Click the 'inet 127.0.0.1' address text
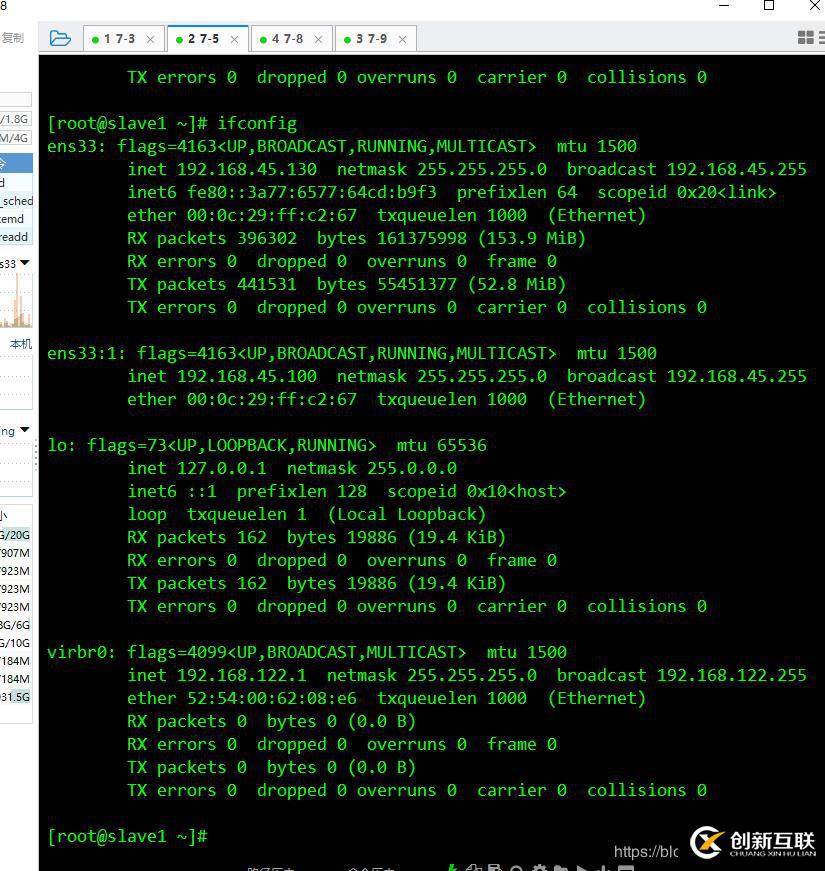 pyautogui.click(x=197, y=468)
